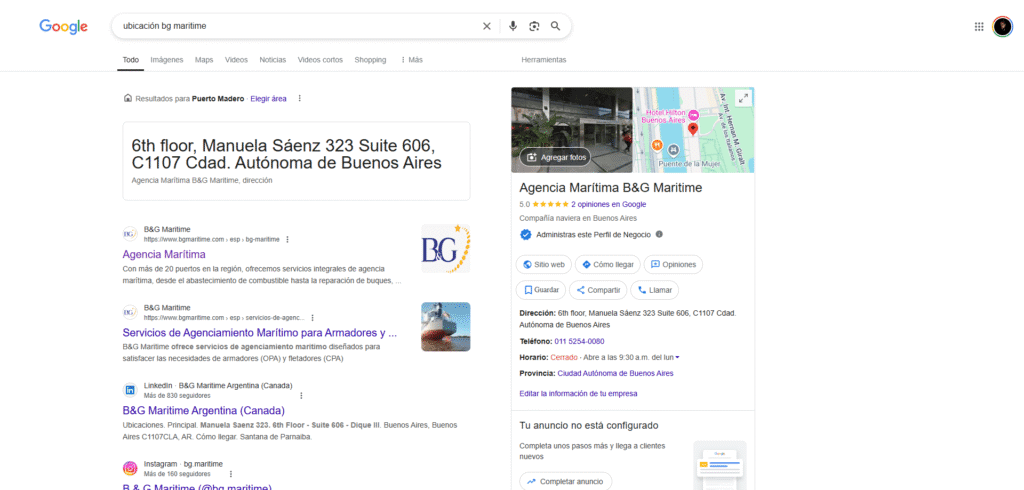Click Editar la información de tu empresa

[578, 393]
